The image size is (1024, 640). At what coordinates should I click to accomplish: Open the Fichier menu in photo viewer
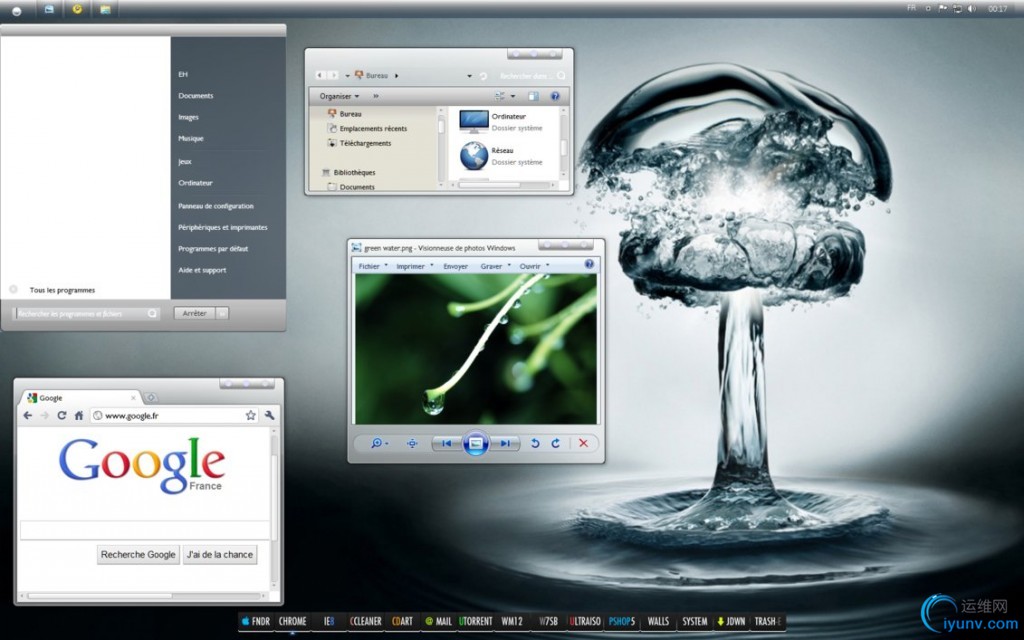click(372, 266)
